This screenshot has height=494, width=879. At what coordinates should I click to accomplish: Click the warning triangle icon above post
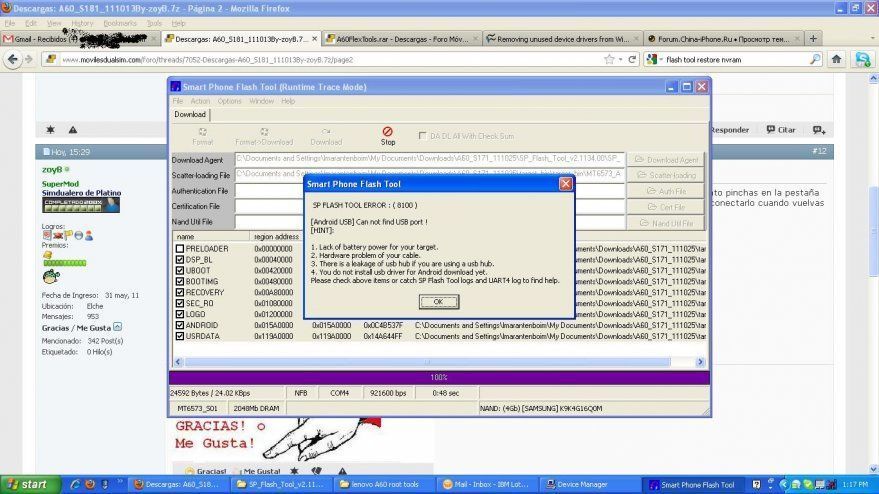tap(73, 130)
